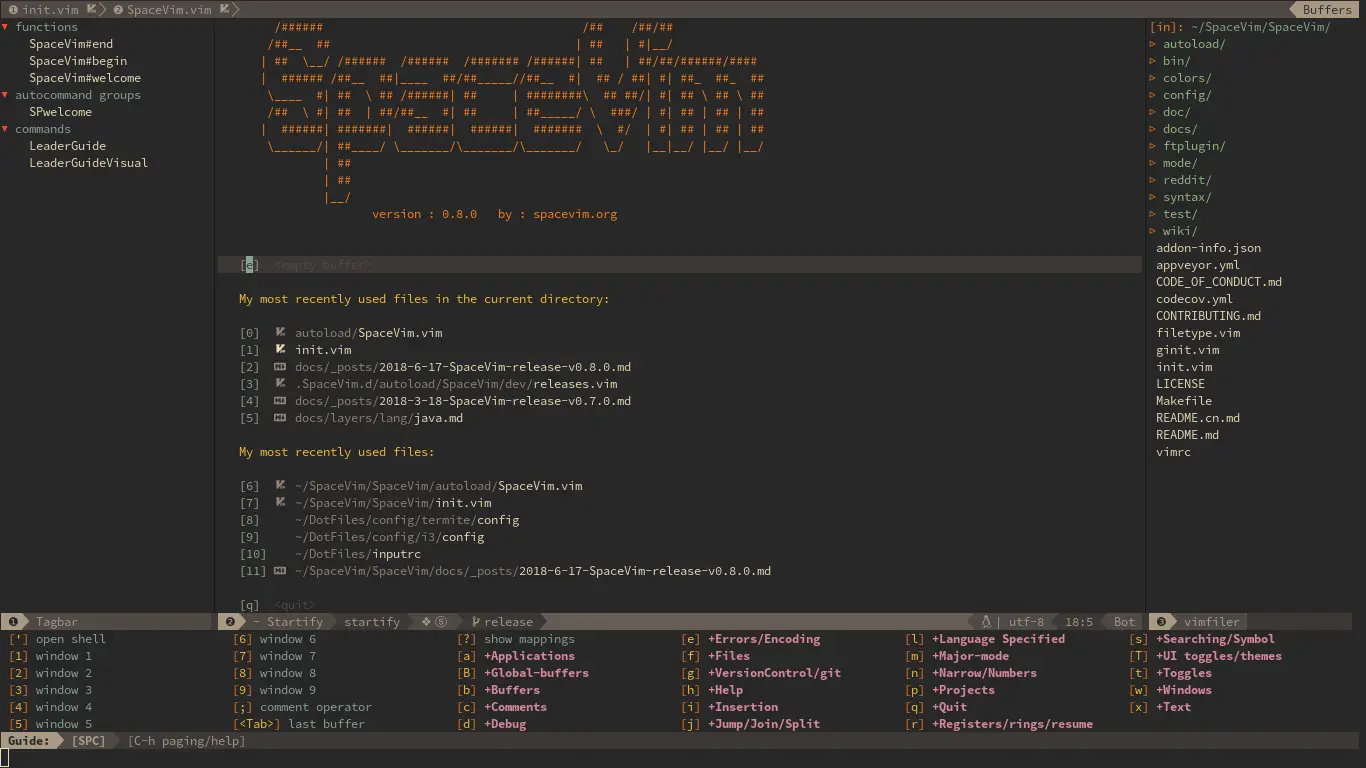
Task: Click the utf-8 encoding indicator in the statusline
Action: tap(1026, 621)
